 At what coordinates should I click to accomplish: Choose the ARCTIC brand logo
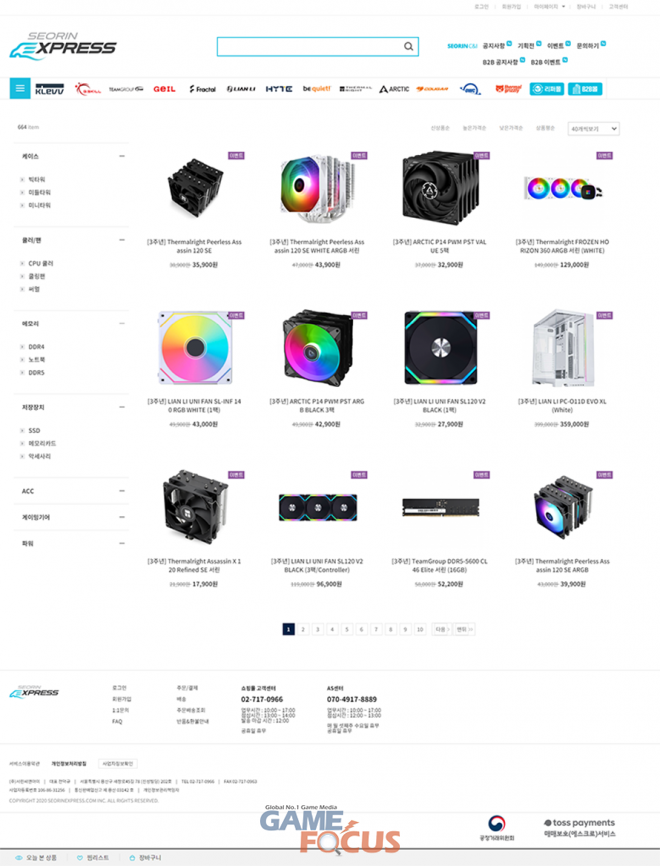click(394, 89)
